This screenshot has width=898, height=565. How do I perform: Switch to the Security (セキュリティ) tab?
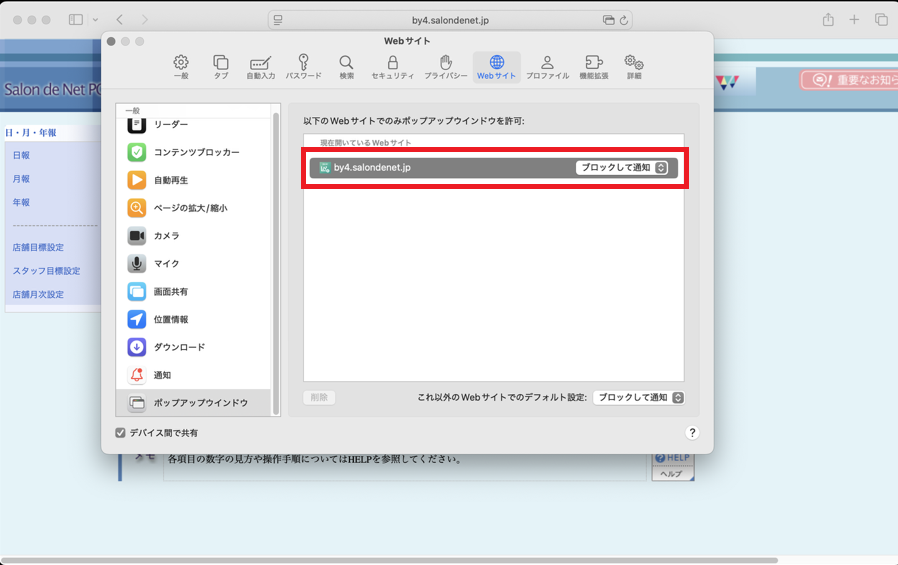(x=392, y=67)
